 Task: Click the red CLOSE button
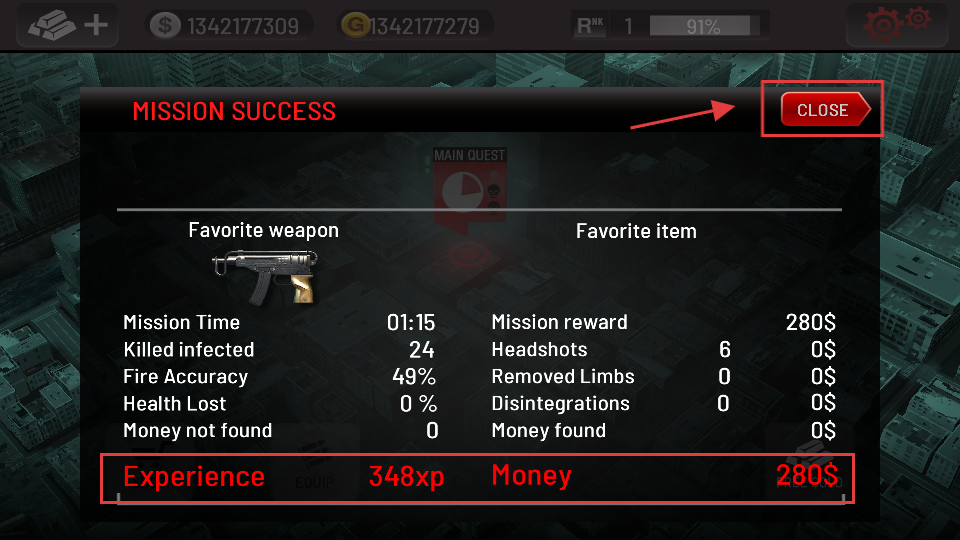[825, 110]
